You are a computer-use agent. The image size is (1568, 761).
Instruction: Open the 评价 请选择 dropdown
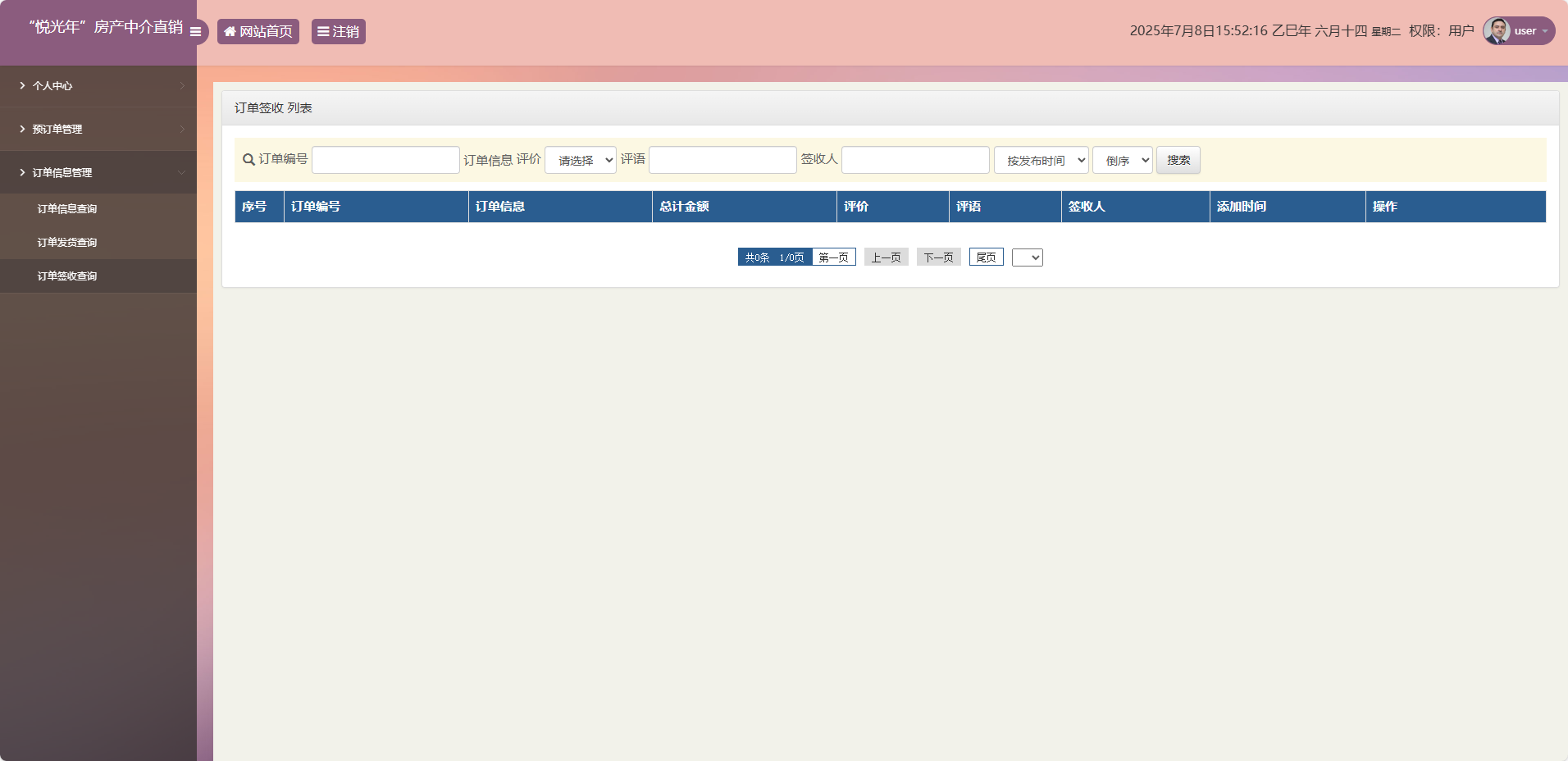point(580,160)
